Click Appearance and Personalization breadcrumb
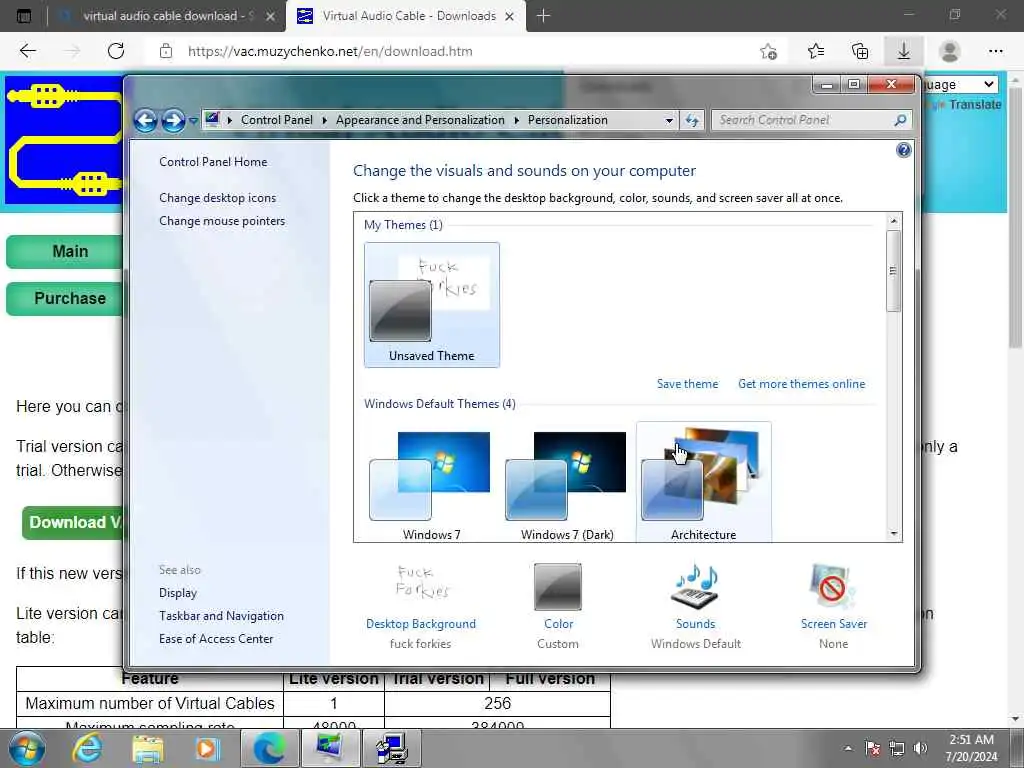Viewport: 1024px width, 768px height. coord(420,120)
